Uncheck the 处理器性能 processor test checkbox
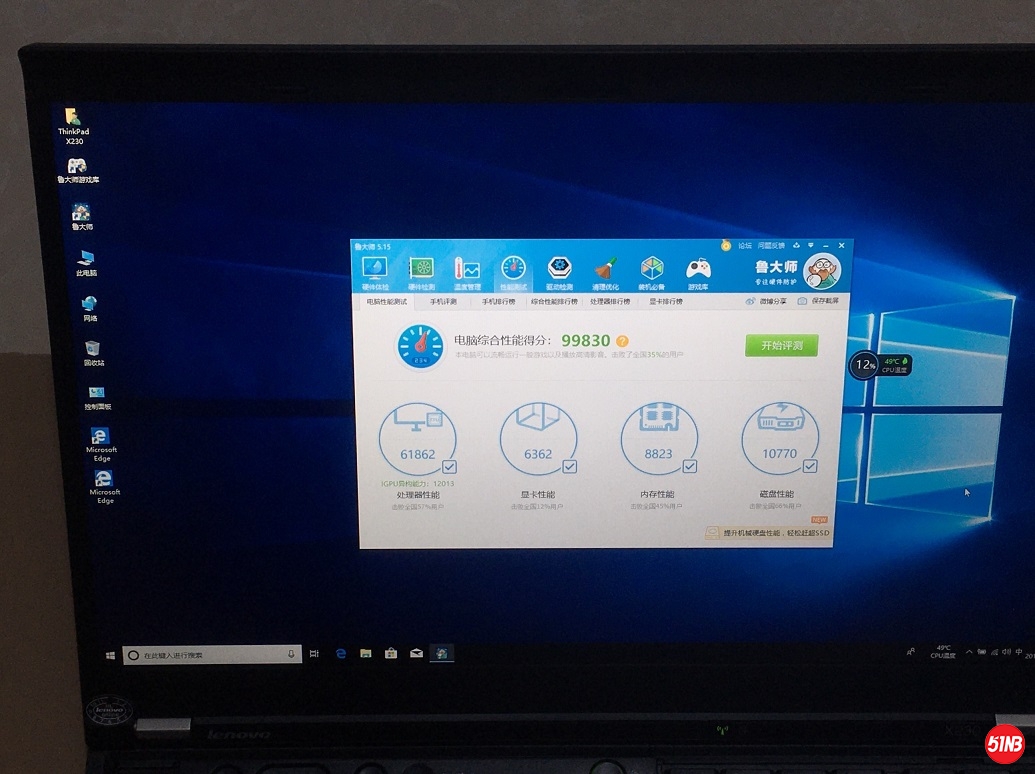Image resolution: width=1035 pixels, height=774 pixels. tap(449, 467)
